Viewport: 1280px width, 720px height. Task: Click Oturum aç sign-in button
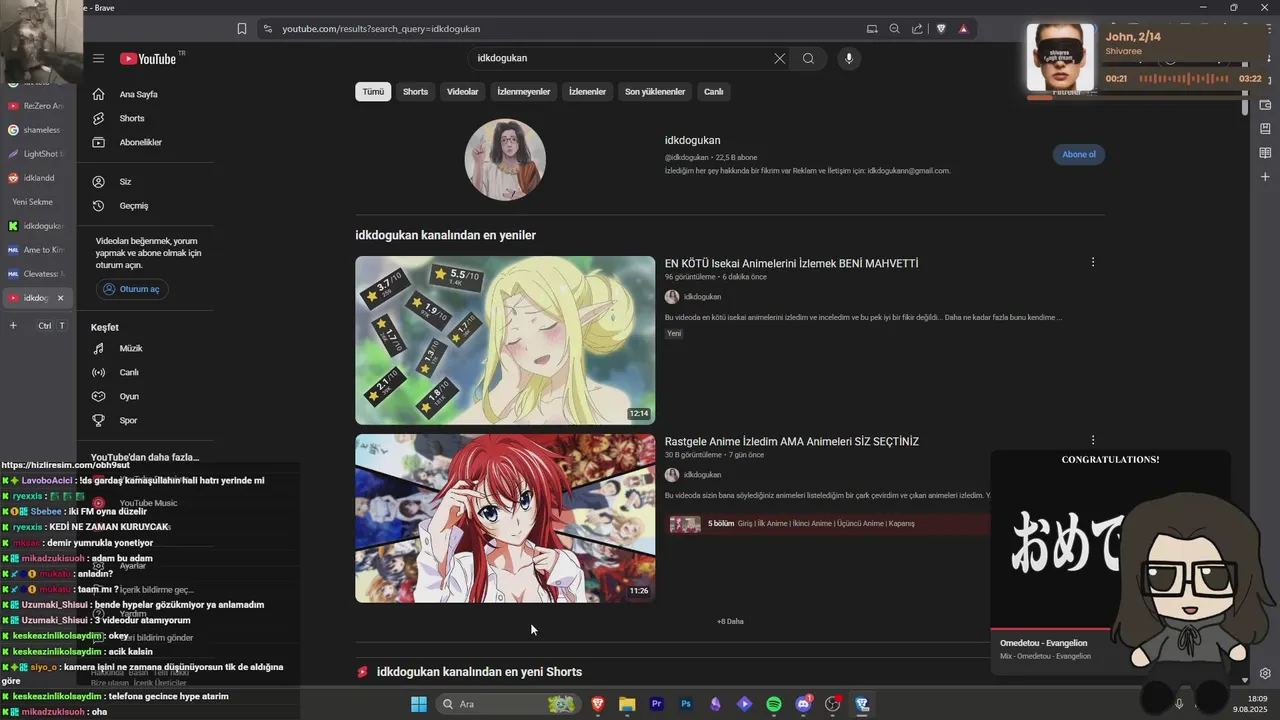coord(131,289)
